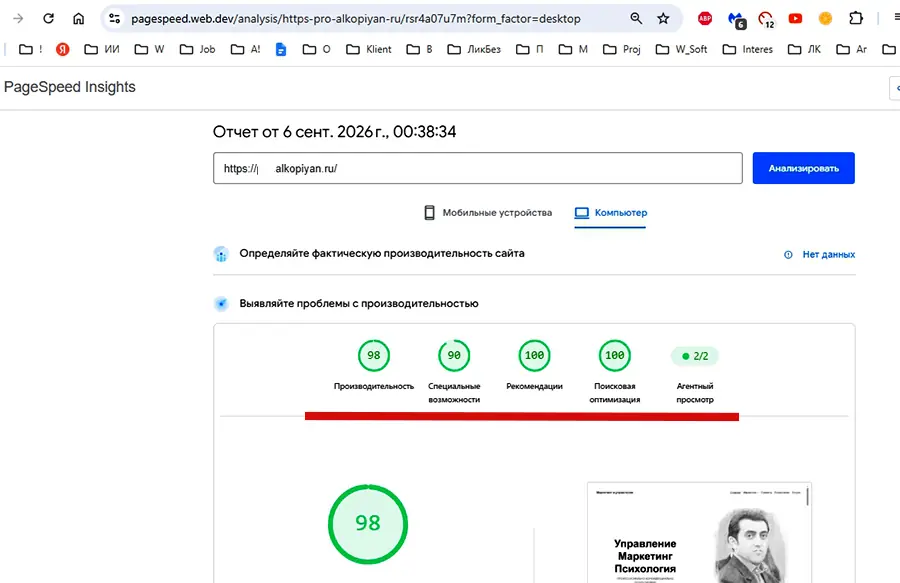Switch to Мобильные устройства tab
The image size is (900, 583).
click(x=487, y=213)
